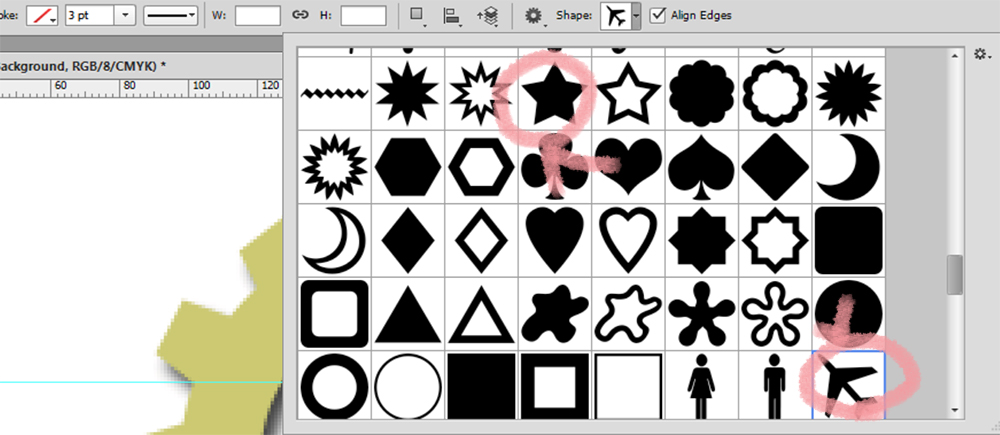Viewport: 1000px width, 435px height.
Task: Choose the solid scalloped flower shape
Action: point(702,94)
